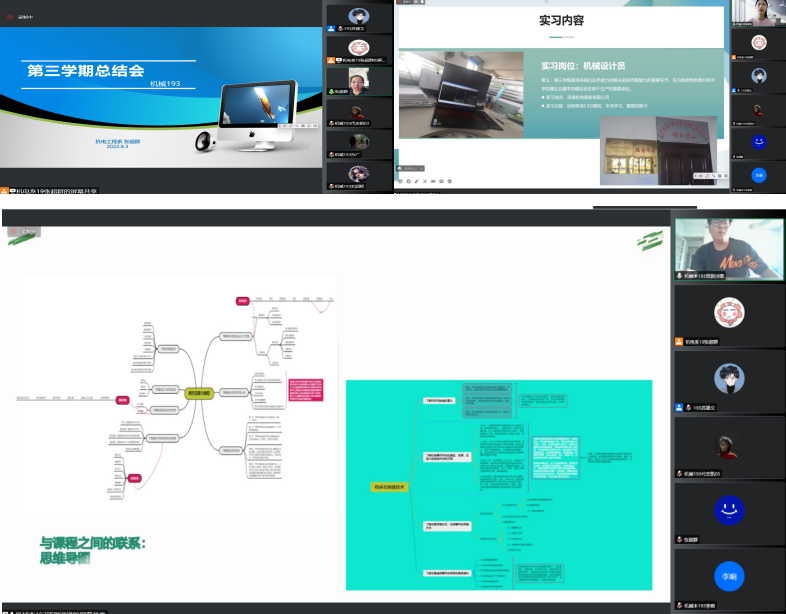Viewport: 786px width, 614px height.
Task: Select the blue smiley face avatar in the bottom window
Action: 728,510
